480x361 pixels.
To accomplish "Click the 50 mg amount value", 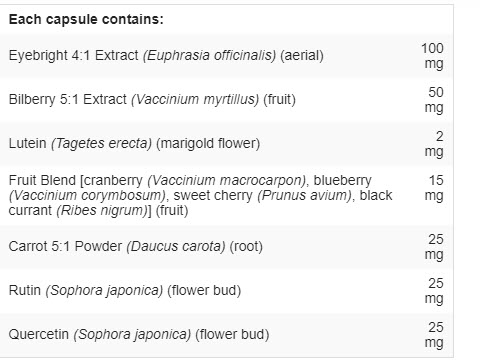I will click(434, 100).
